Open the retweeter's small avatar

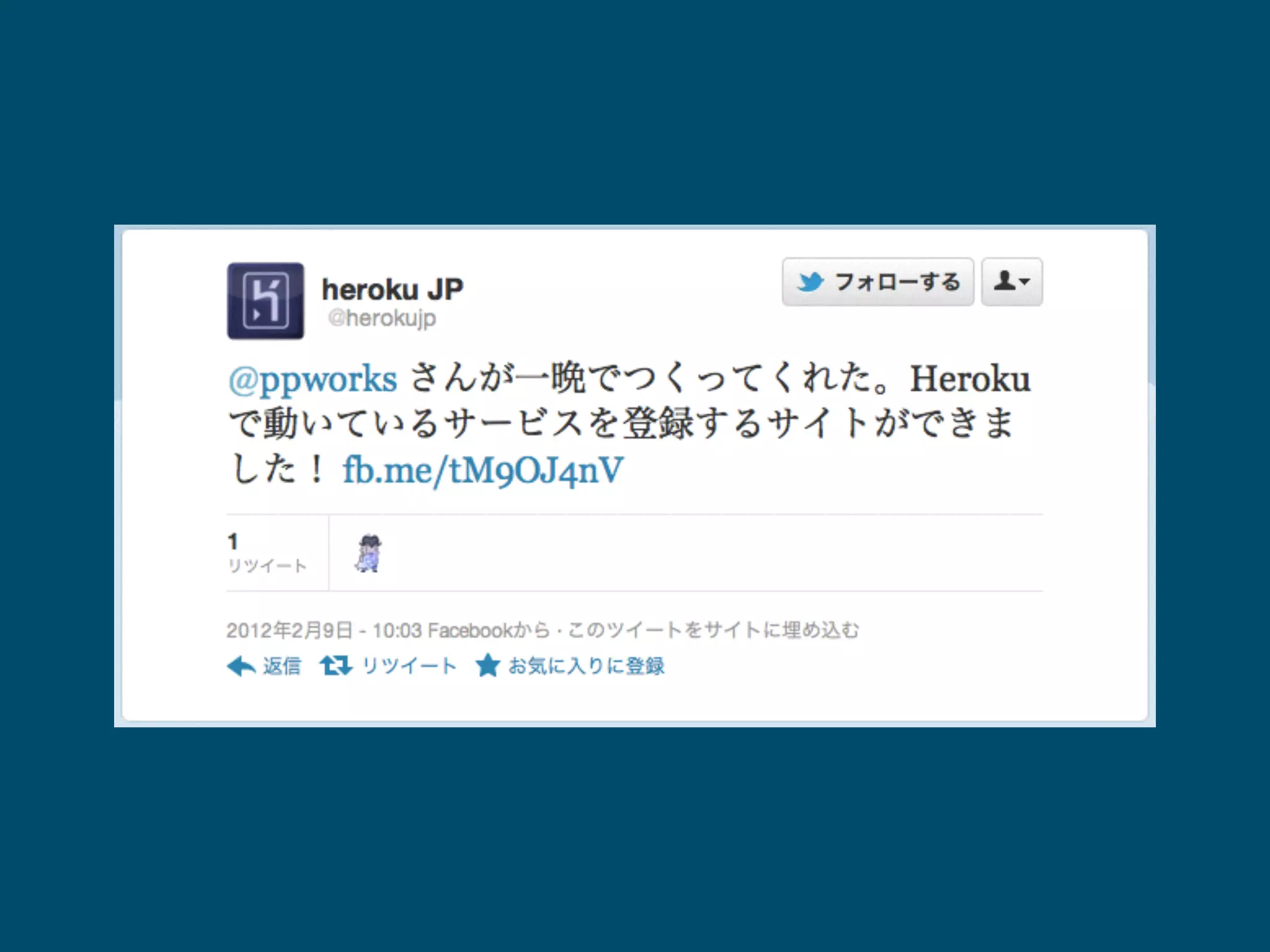[370, 553]
